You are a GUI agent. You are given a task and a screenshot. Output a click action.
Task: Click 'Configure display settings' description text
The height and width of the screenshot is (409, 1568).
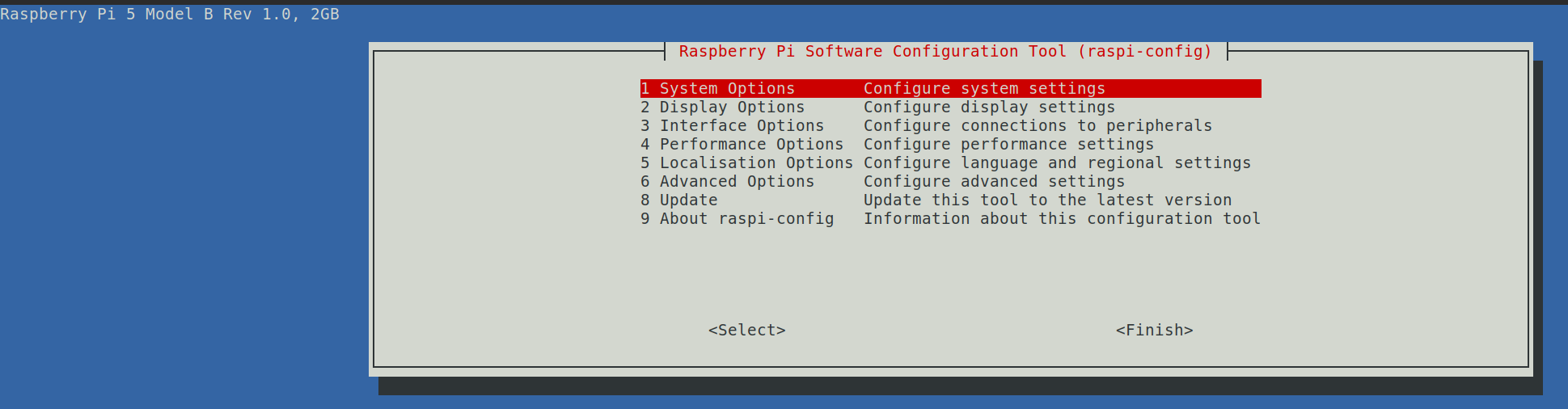pyautogui.click(x=989, y=108)
